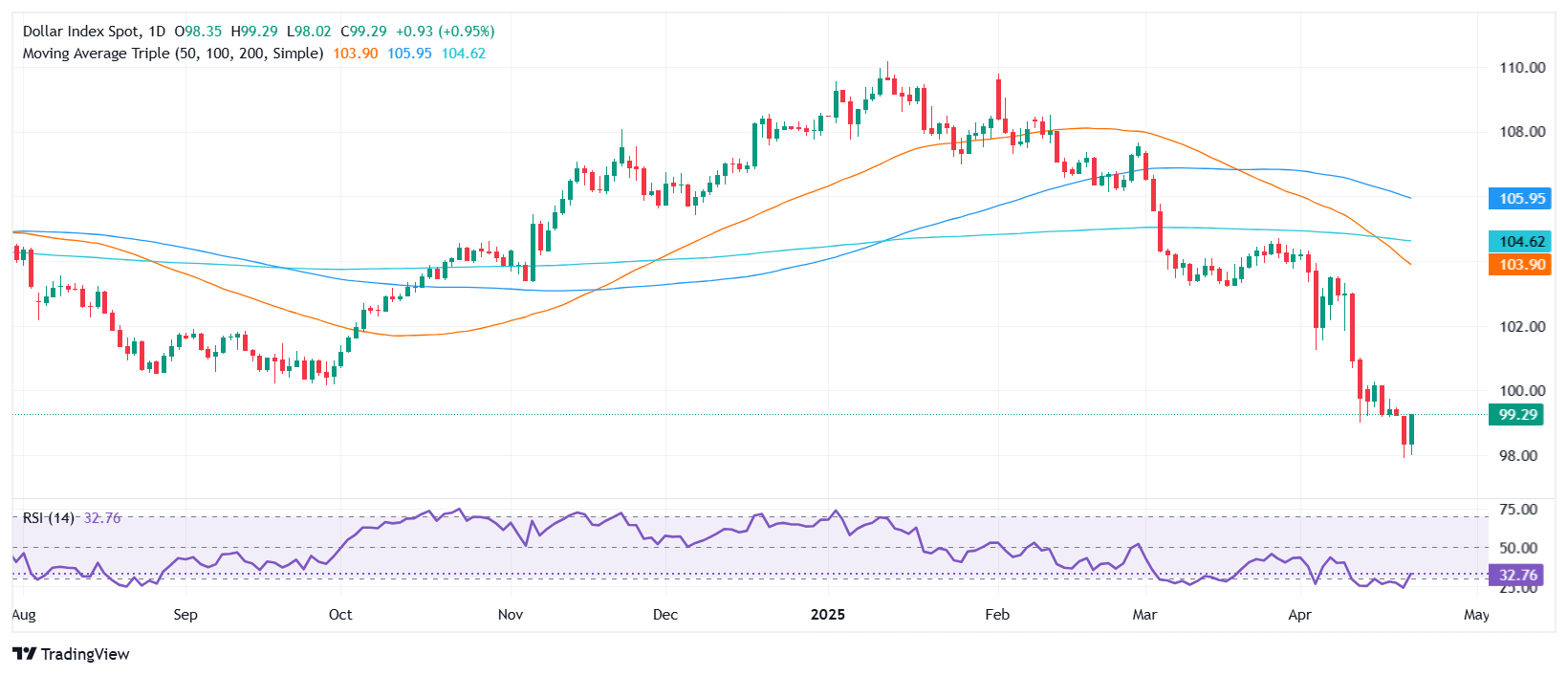Click the blue 105.95 value in the legend
This screenshot has height=676, width=1568.
409,54
